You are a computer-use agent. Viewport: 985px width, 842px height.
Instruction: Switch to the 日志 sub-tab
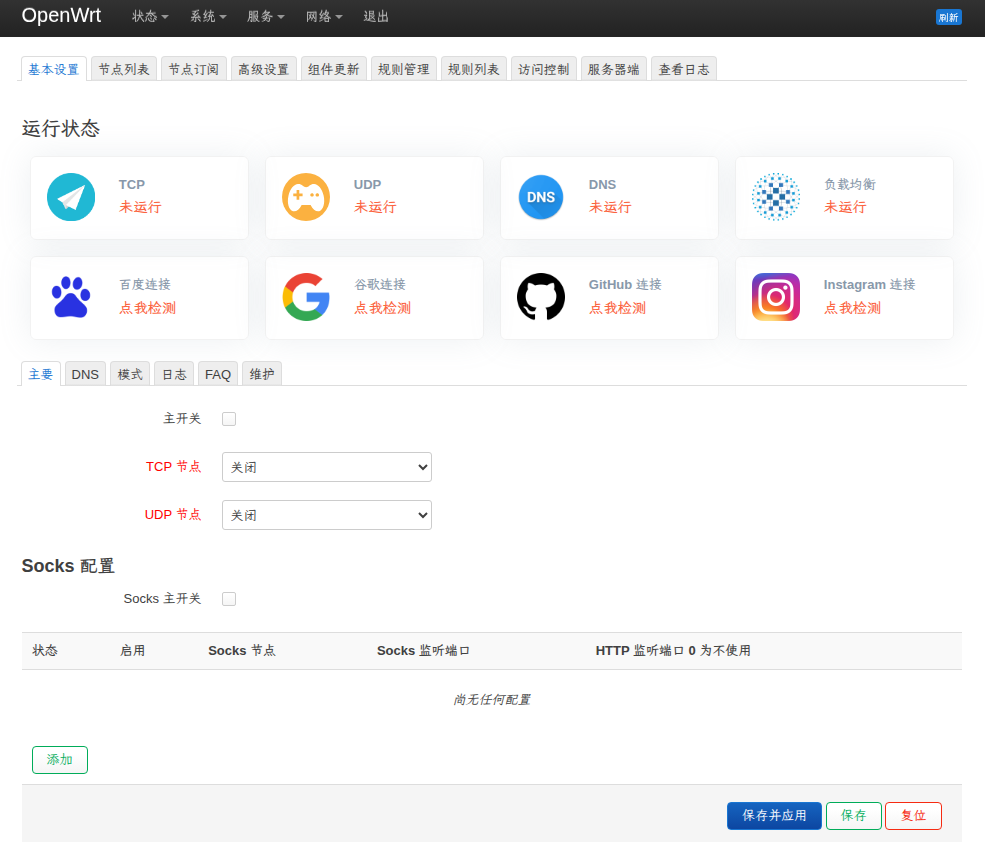pos(174,375)
